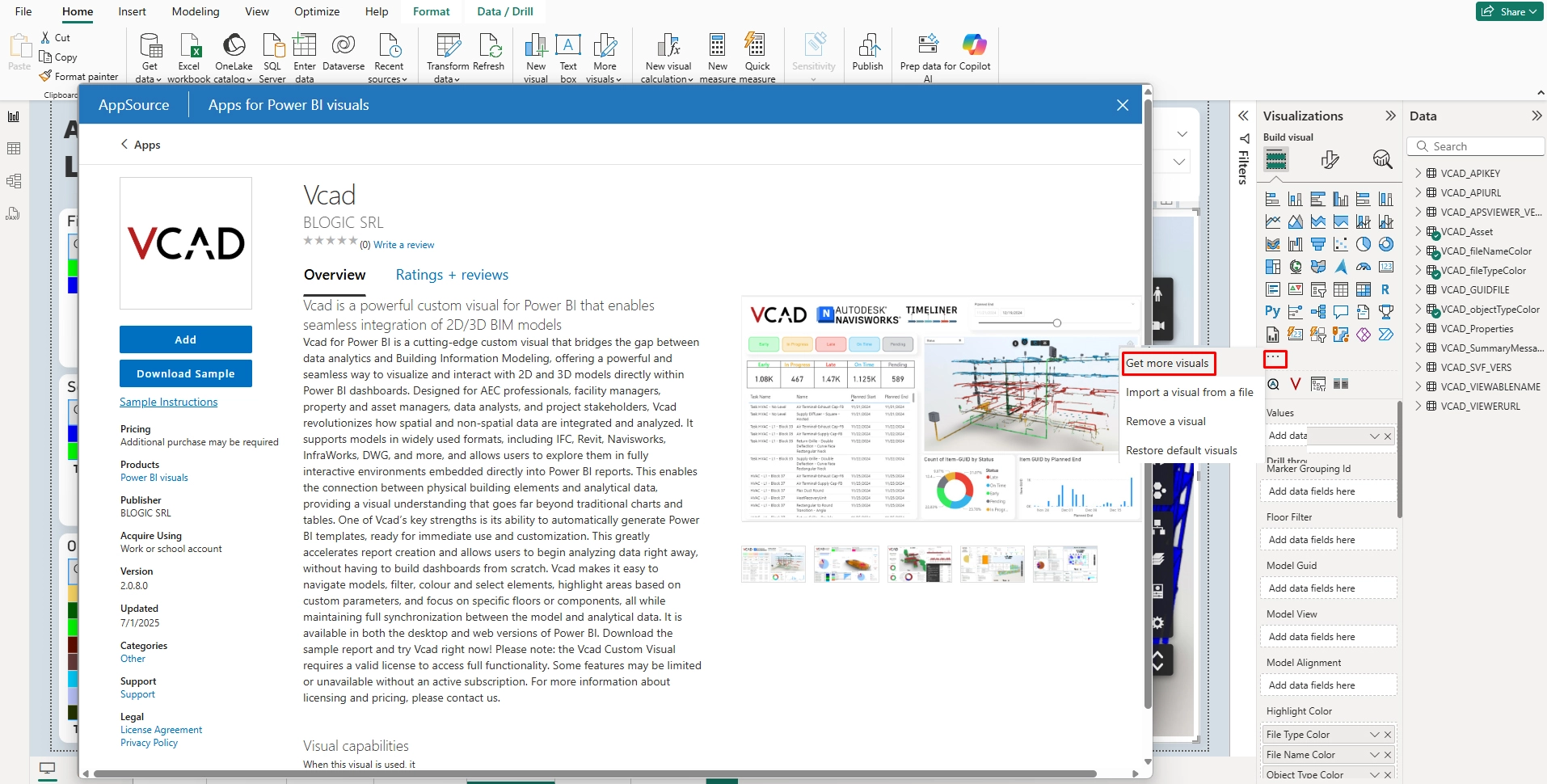This screenshot has width=1547, height=784.
Task: Collapse the Data pane with double chevron
Action: coord(1536,116)
